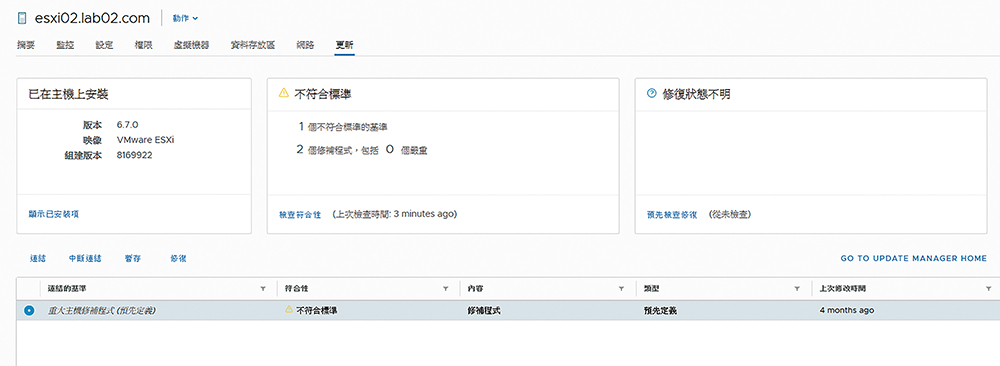Click the version value 6.7.0
Screen dimensions: 1000x366
coord(128,125)
